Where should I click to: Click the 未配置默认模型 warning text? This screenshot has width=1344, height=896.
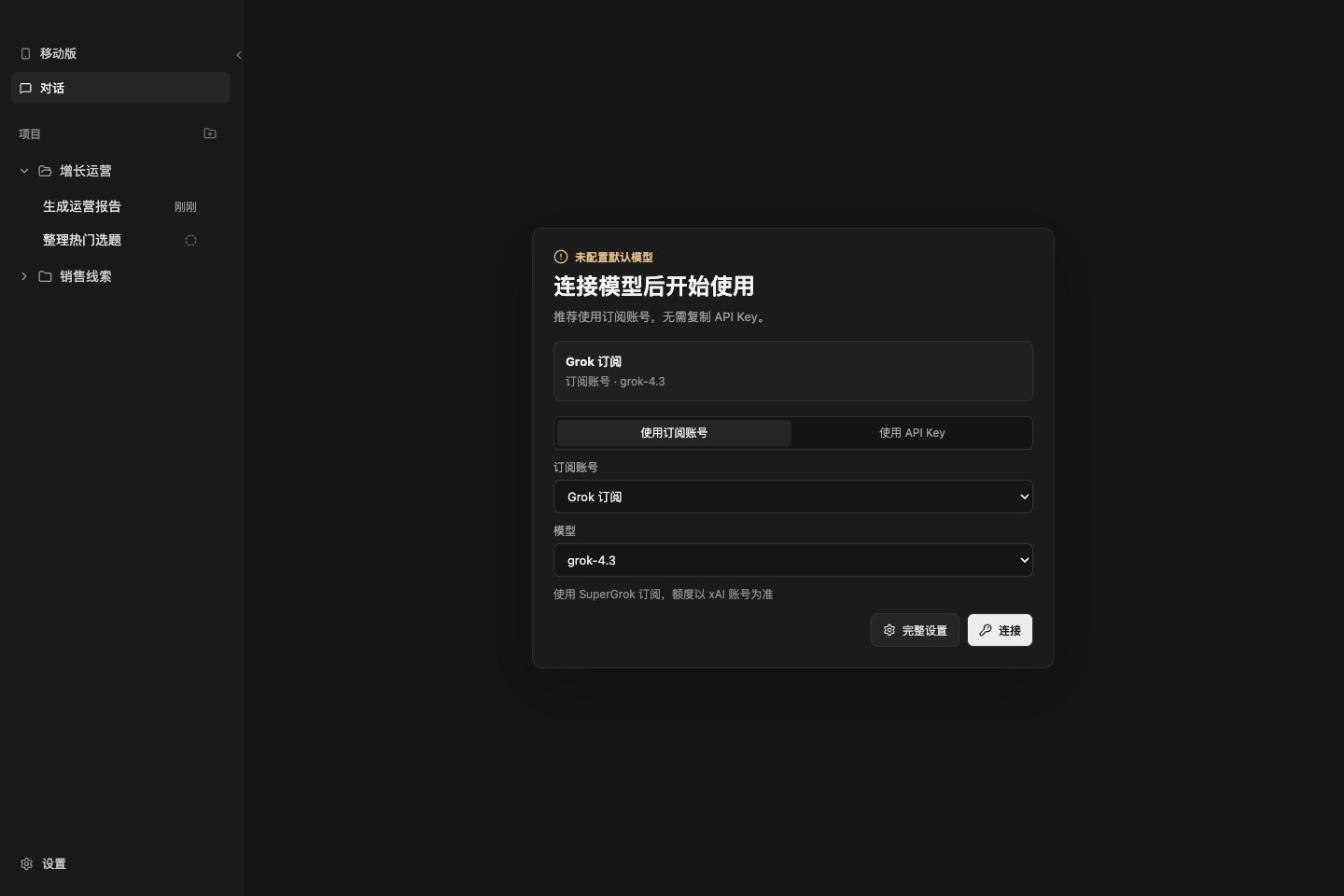[614, 257]
